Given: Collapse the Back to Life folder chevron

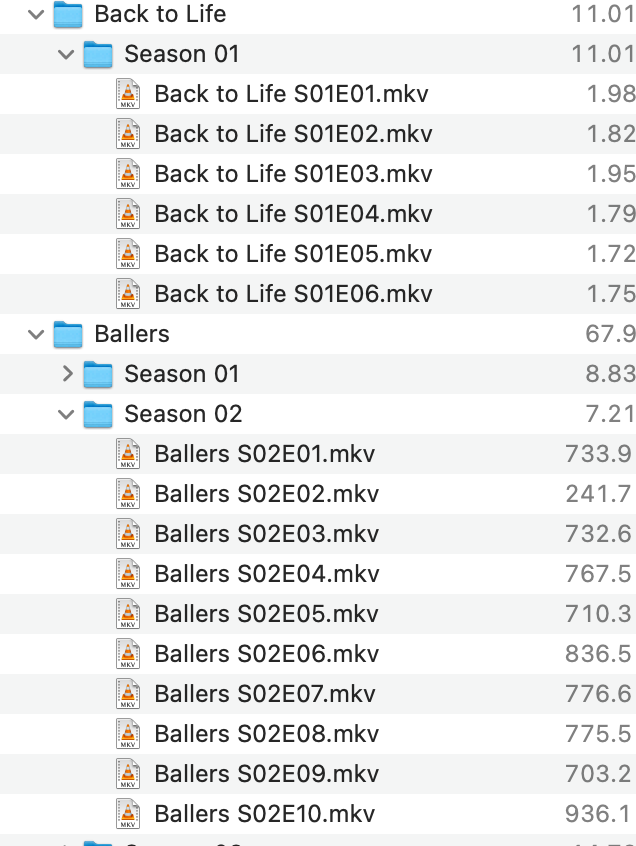Looking at the screenshot, I should pos(36,15).
